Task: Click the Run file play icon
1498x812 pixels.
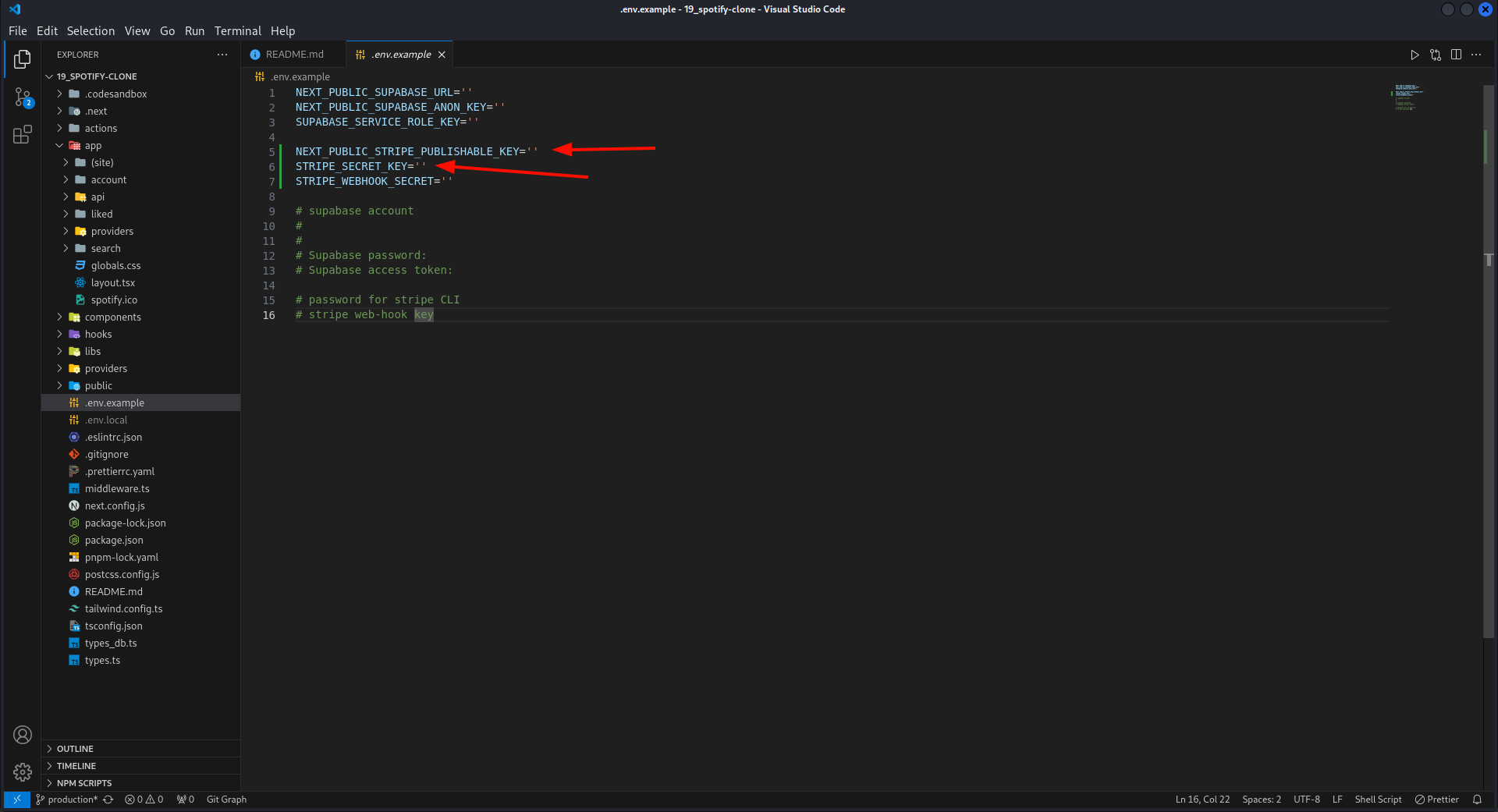Action: (x=1415, y=55)
